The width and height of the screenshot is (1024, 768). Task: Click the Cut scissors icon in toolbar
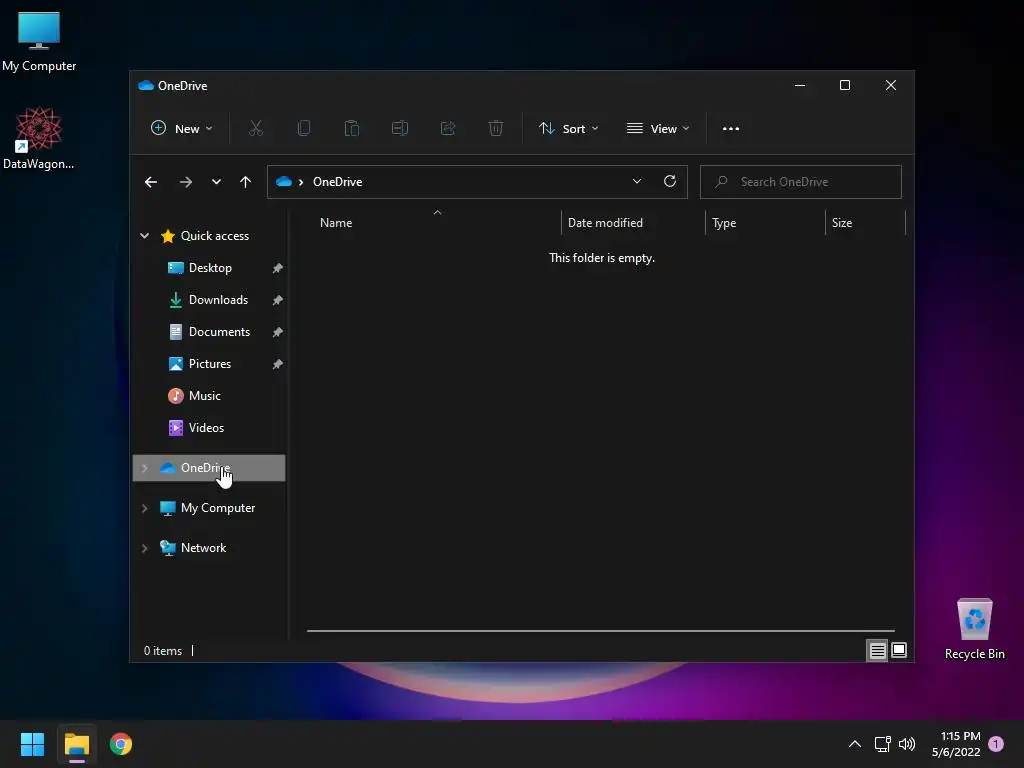(x=255, y=129)
